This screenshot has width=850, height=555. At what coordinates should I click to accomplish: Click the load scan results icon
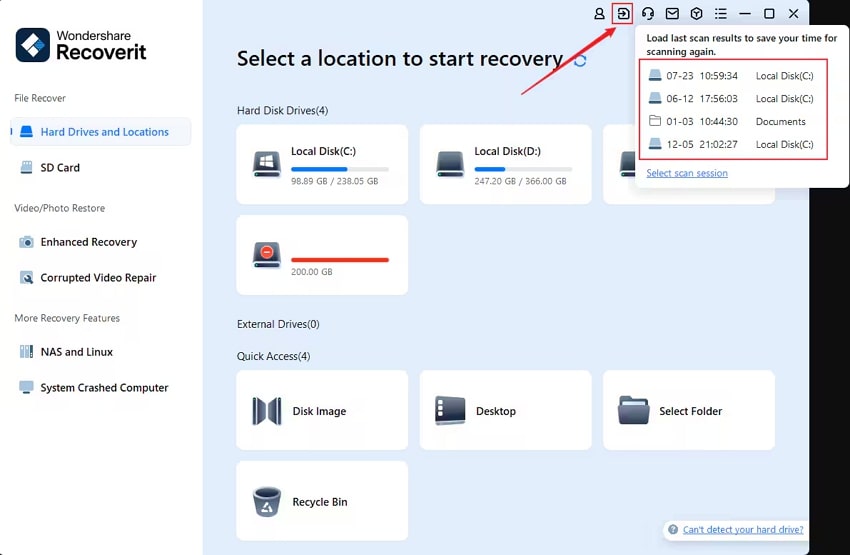pyautogui.click(x=623, y=14)
